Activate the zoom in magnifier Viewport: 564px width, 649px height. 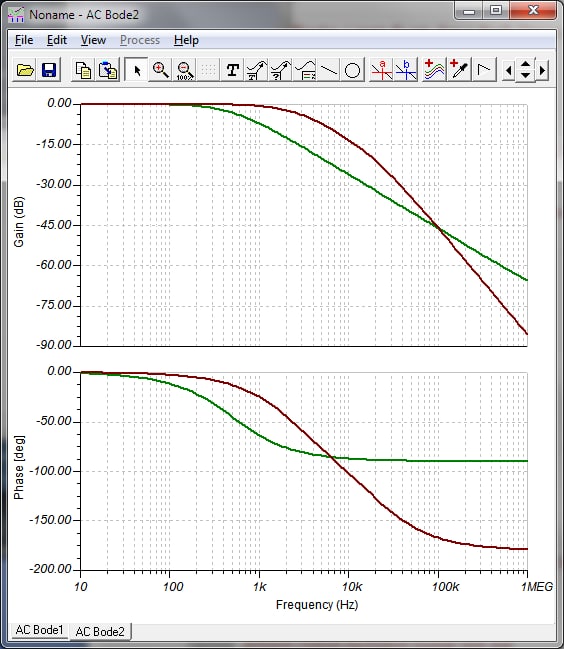coord(160,70)
